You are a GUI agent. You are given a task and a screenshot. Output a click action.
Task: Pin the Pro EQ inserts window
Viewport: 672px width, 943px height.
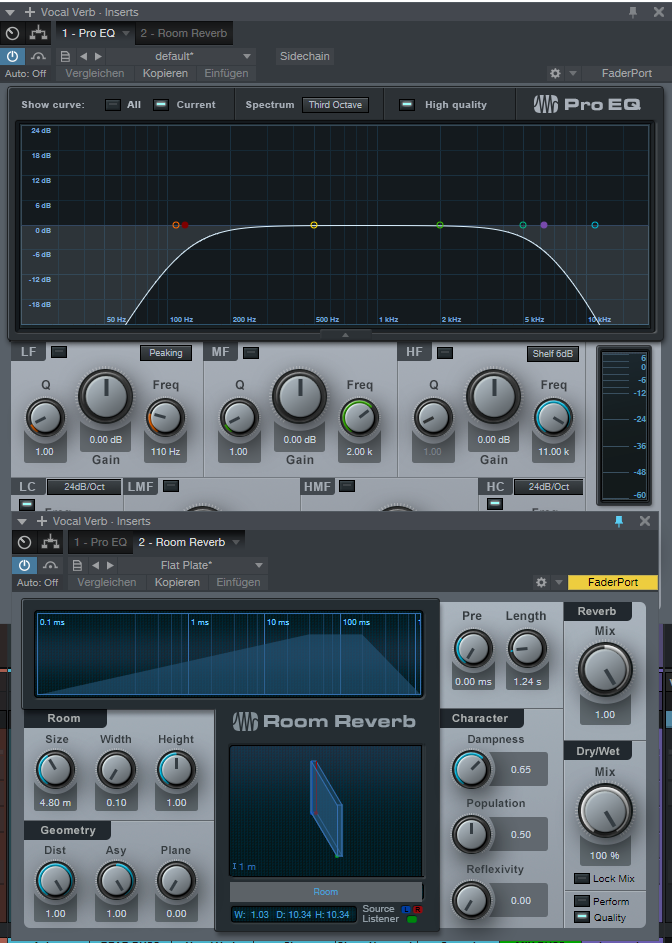pyautogui.click(x=633, y=12)
